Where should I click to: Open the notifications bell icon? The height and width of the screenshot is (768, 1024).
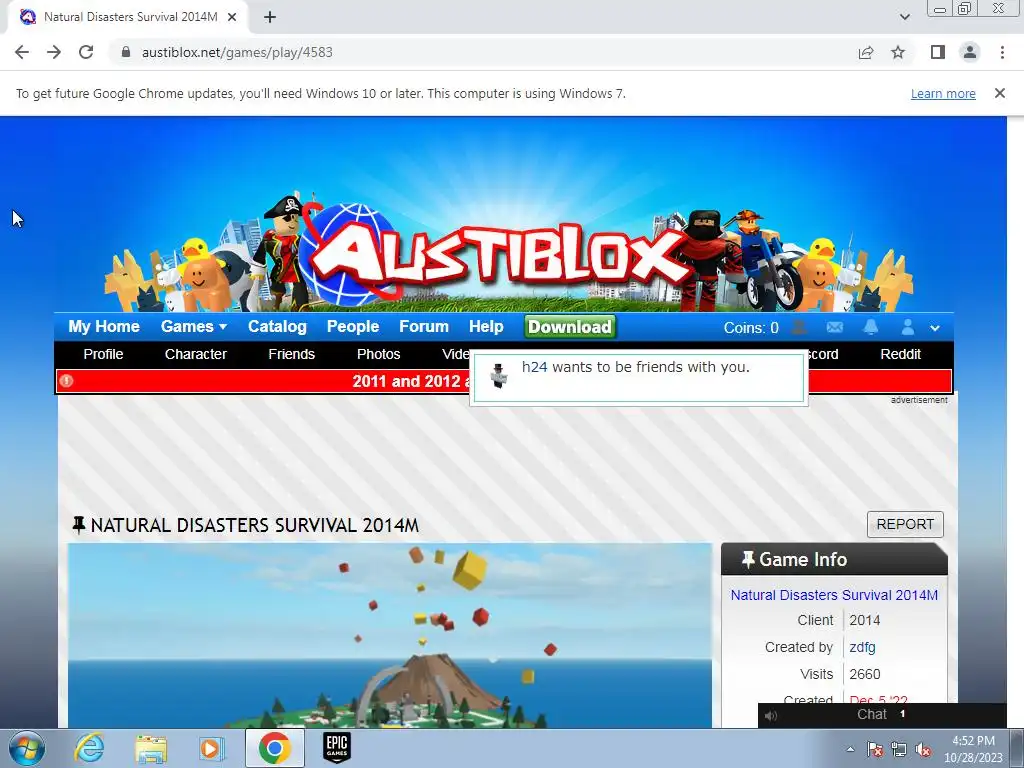(871, 327)
